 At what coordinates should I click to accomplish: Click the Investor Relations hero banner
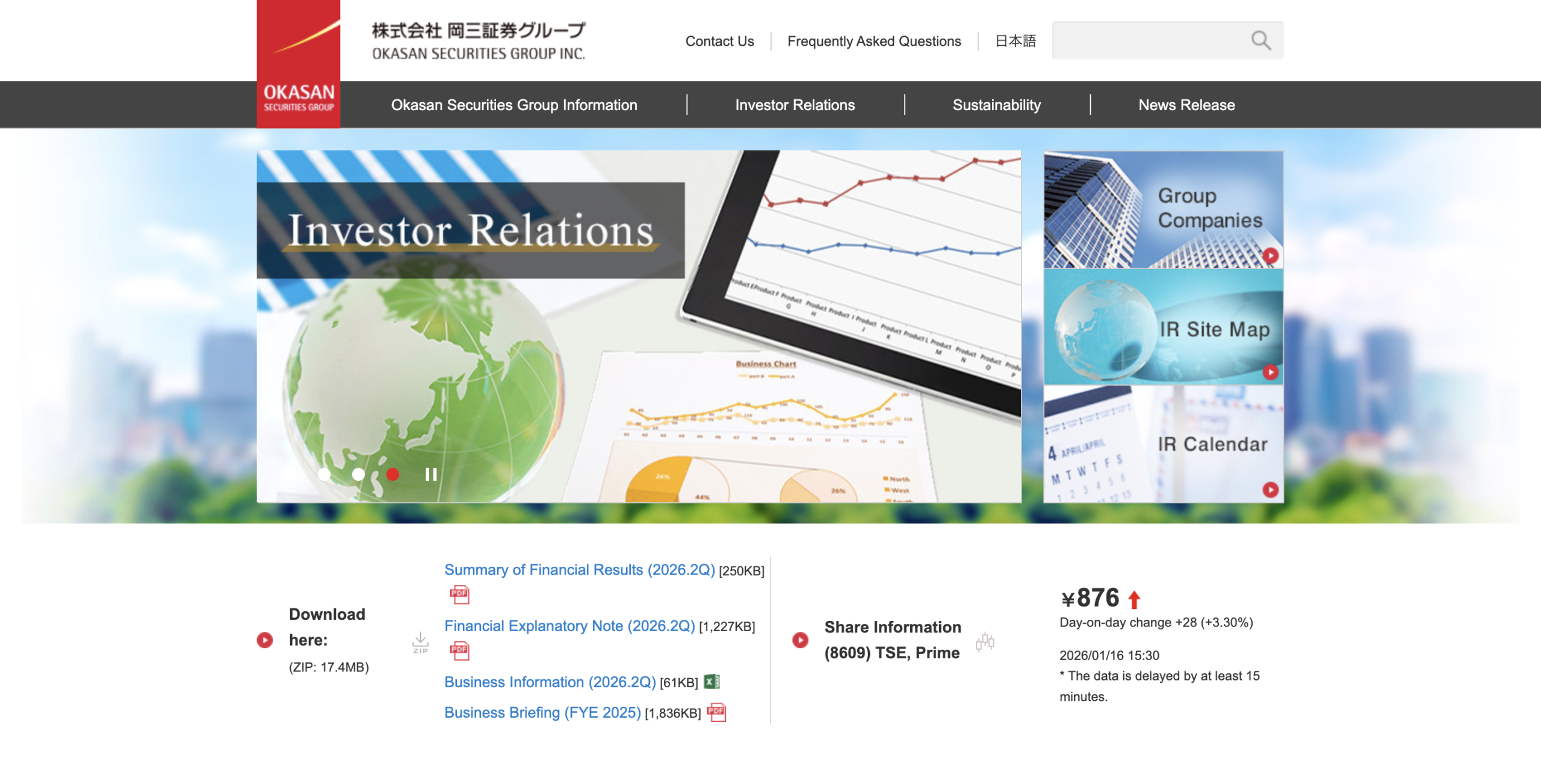click(x=639, y=327)
